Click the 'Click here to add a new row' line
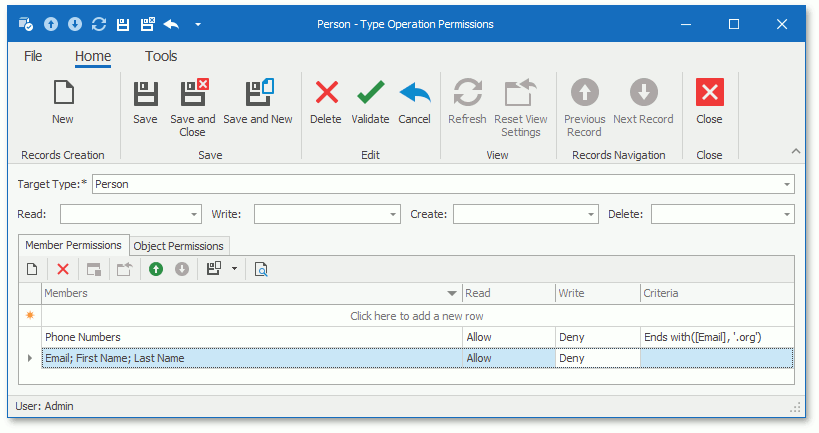Screen dimensions: 819x433 [417, 316]
